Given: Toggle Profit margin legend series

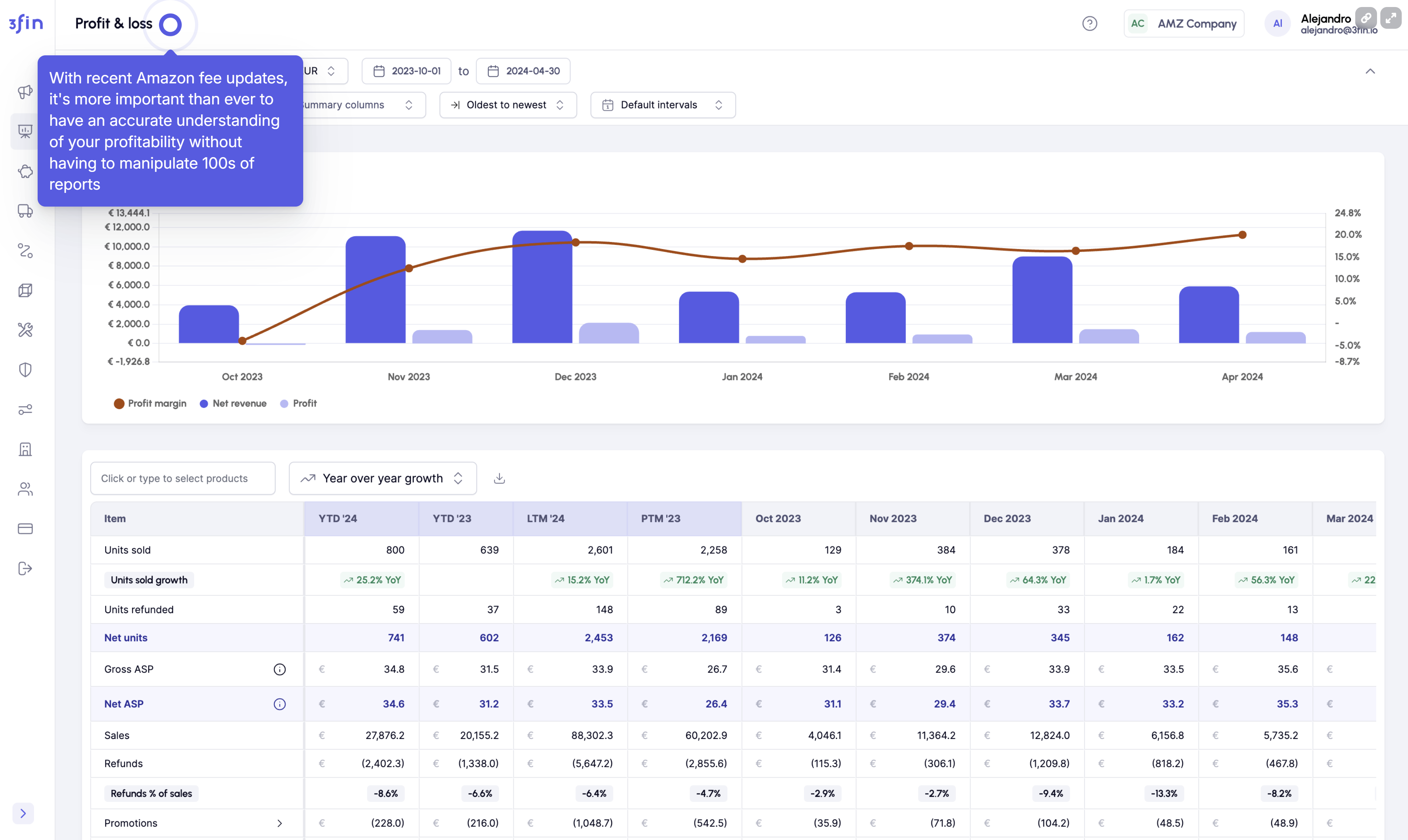Looking at the screenshot, I should click(150, 404).
